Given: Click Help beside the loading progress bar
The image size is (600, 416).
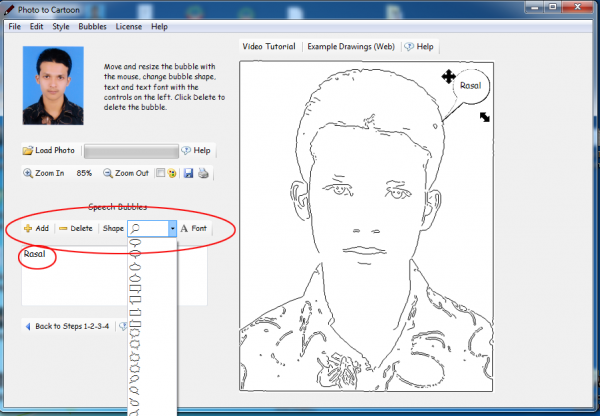Looking at the screenshot, I should pyautogui.click(x=196, y=150).
